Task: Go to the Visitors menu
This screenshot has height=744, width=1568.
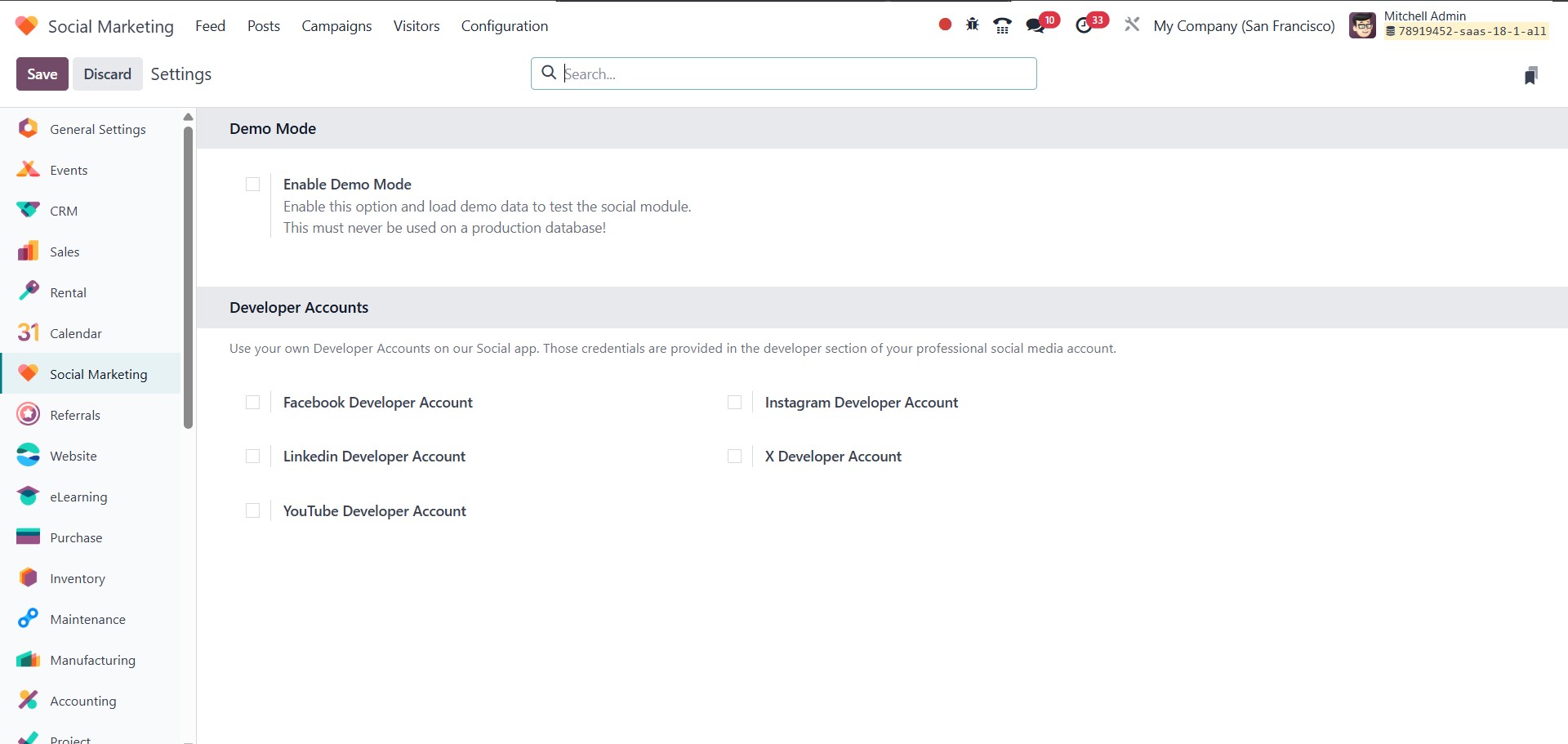Action: 416,26
